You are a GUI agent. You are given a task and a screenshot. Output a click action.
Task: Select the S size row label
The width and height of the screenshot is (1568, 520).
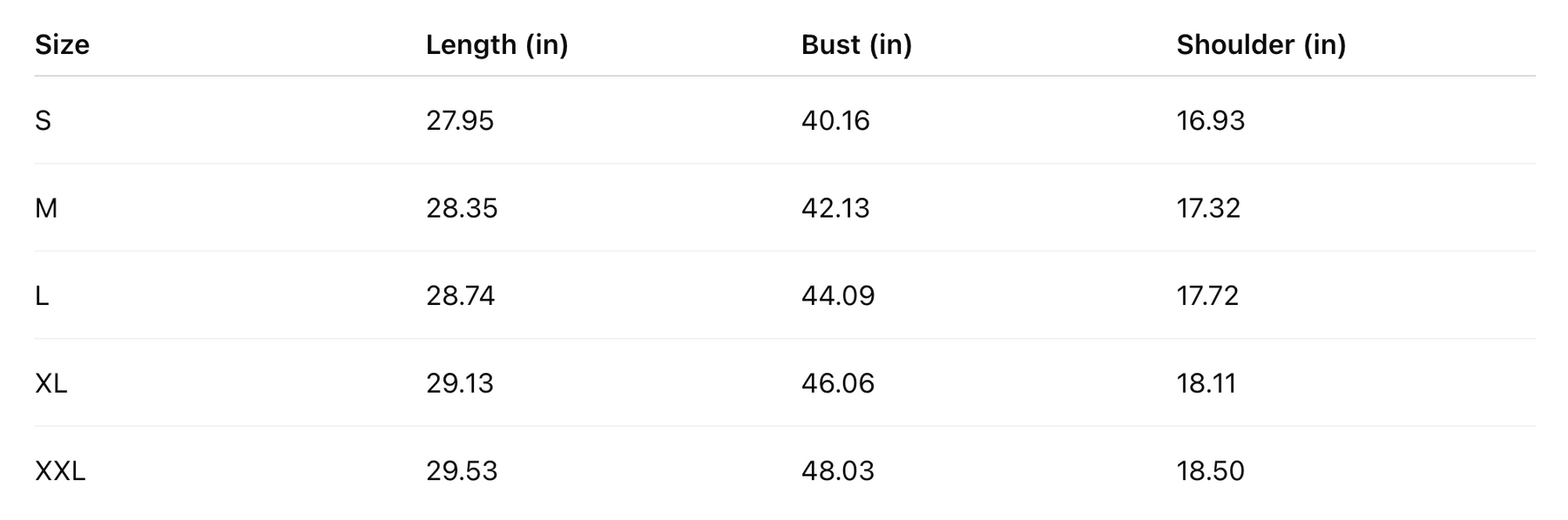(43, 120)
